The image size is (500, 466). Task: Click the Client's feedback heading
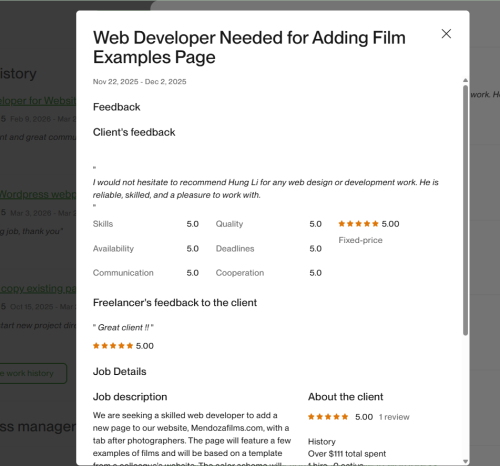(134, 132)
